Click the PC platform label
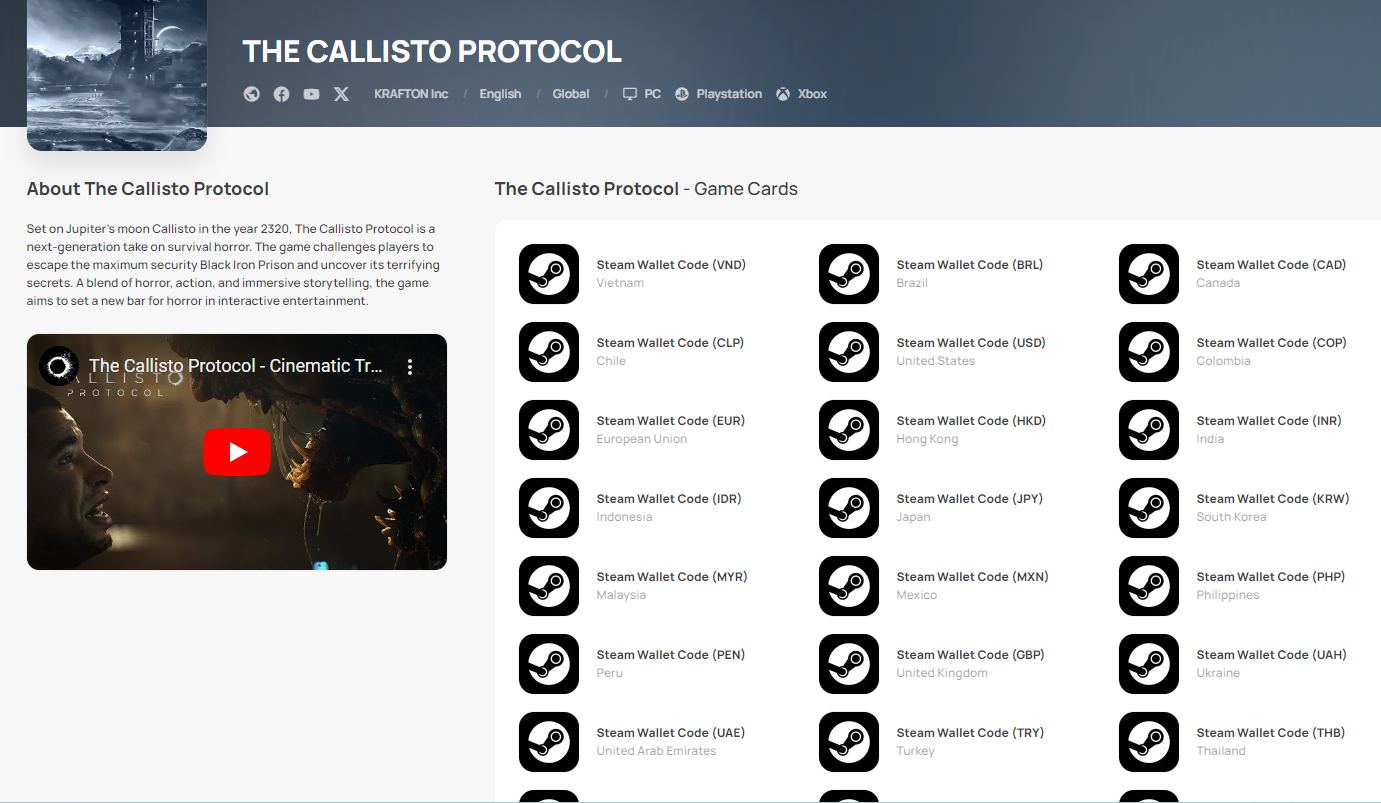 click(x=652, y=94)
